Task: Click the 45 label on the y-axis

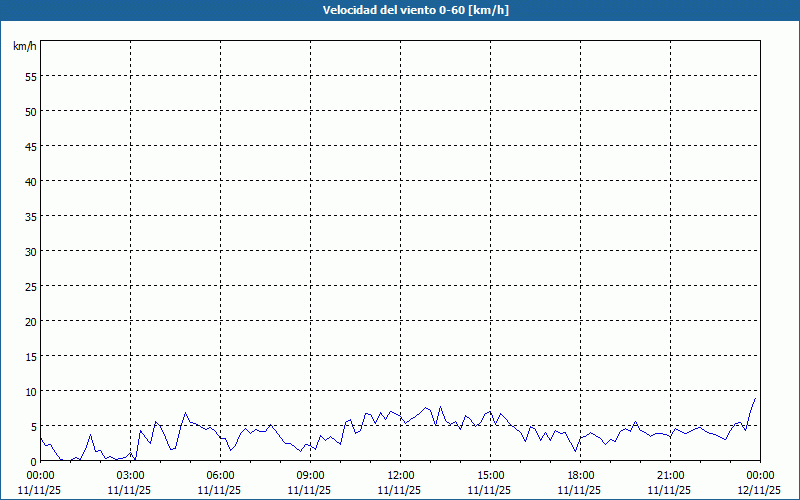Action: [30, 146]
